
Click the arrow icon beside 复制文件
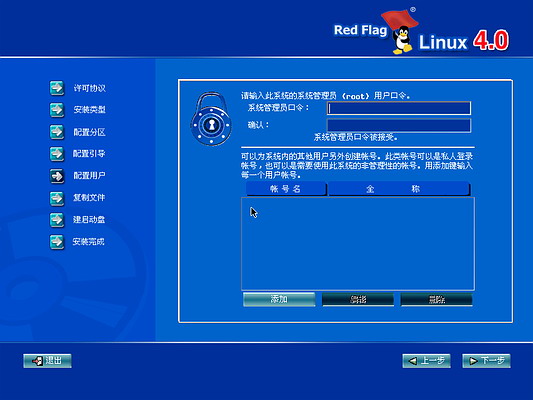point(57,198)
